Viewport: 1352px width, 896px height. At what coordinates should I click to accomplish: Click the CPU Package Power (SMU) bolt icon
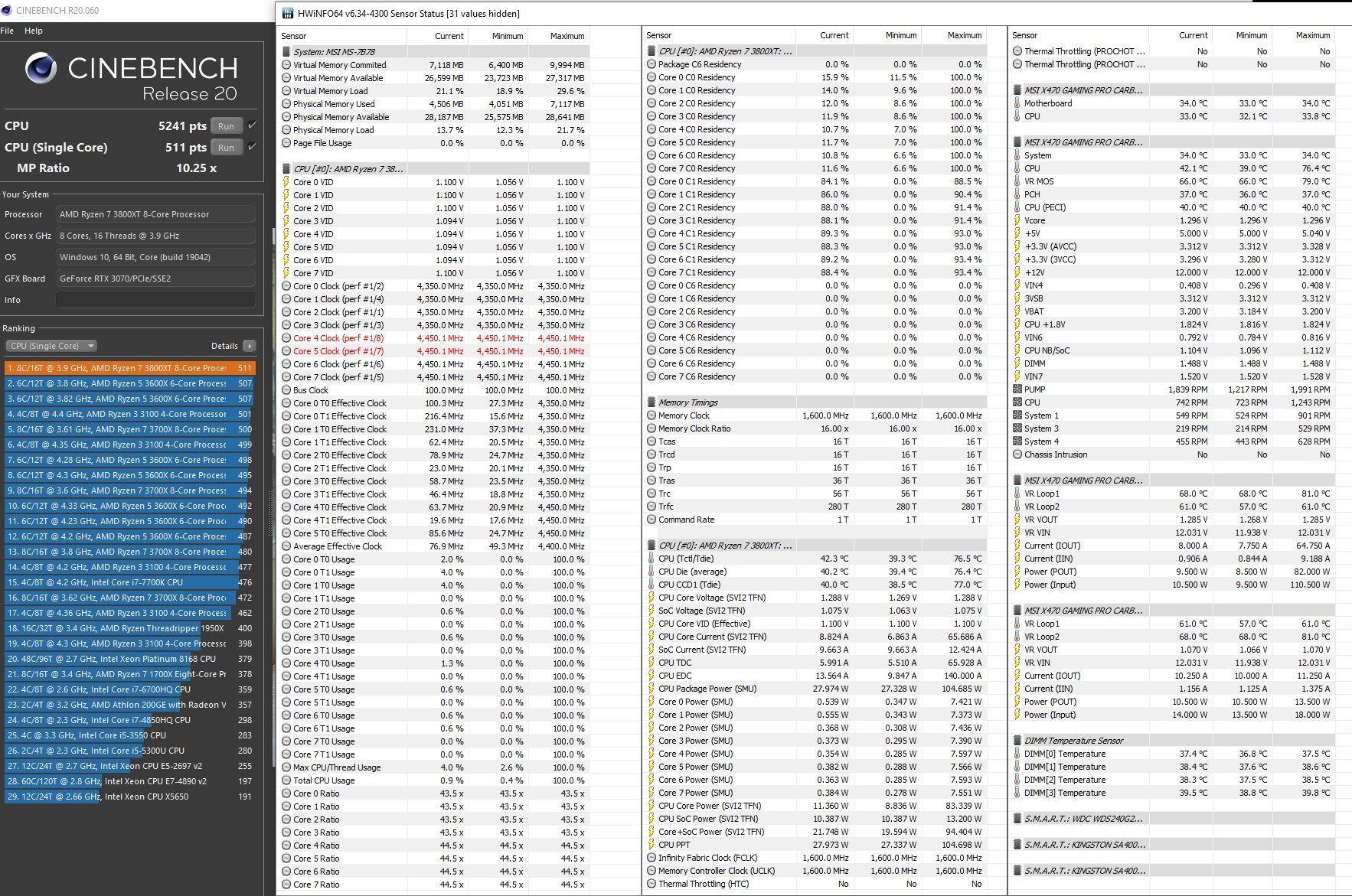point(652,689)
